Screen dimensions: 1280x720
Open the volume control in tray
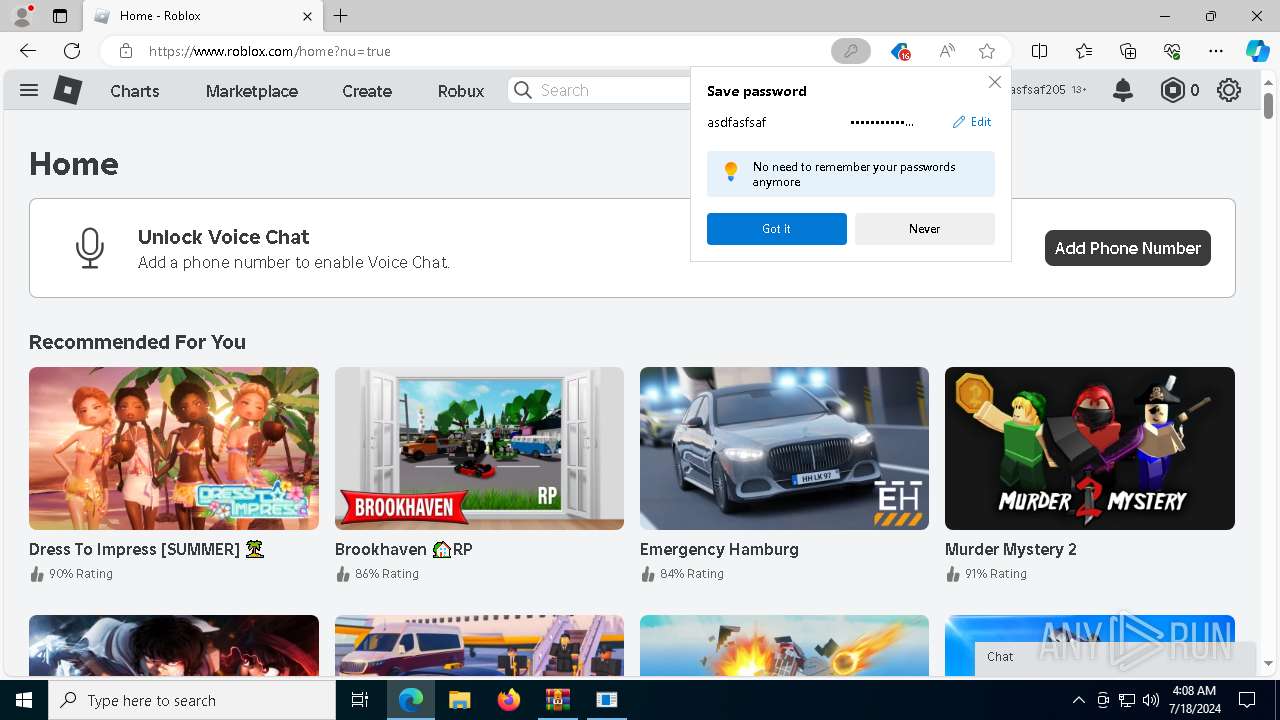1151,700
